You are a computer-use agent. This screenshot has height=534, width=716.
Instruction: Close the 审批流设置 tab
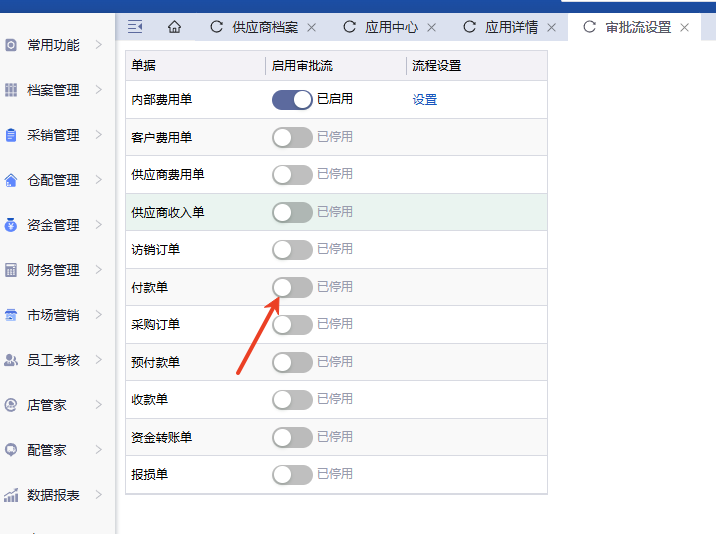(685, 27)
